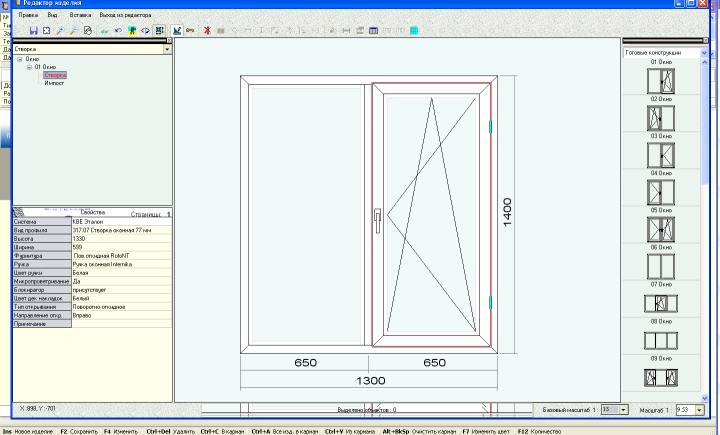Select the 02 Окно template thumbnail
This screenshot has width=720, height=435.
[x=661, y=118]
